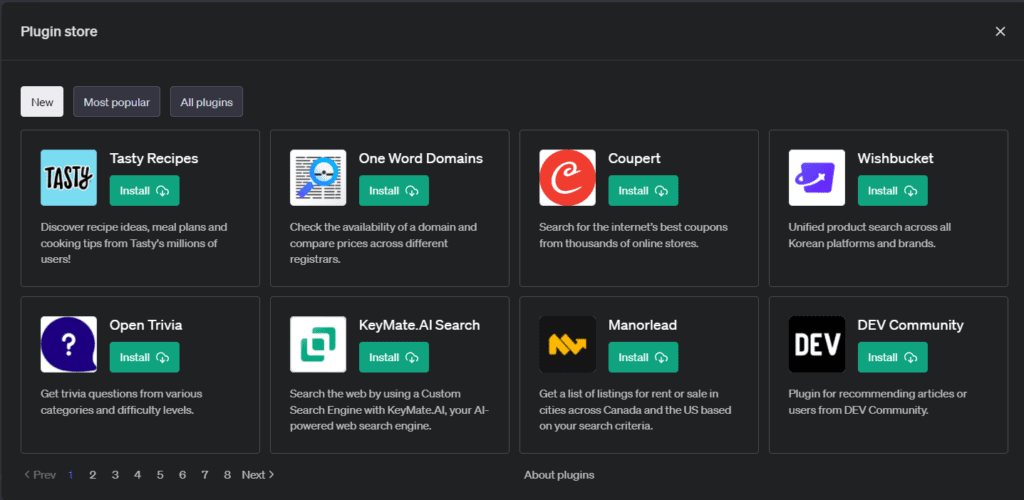
Task: Go to page 1 of plugins
Action: pyautogui.click(x=71, y=475)
